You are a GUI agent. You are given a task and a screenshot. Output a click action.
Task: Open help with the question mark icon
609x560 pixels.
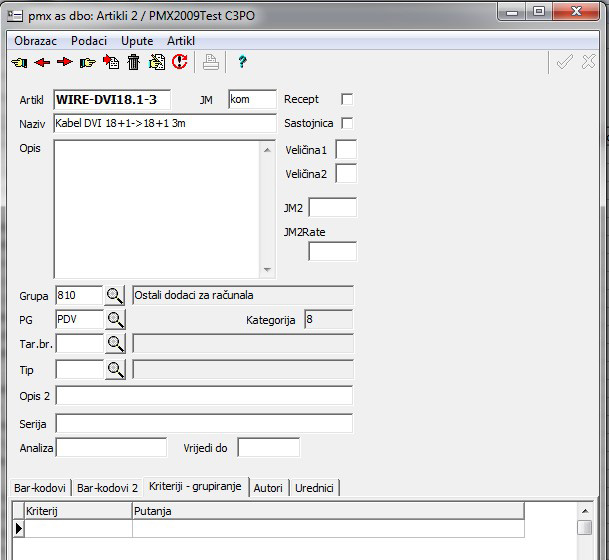point(242,61)
